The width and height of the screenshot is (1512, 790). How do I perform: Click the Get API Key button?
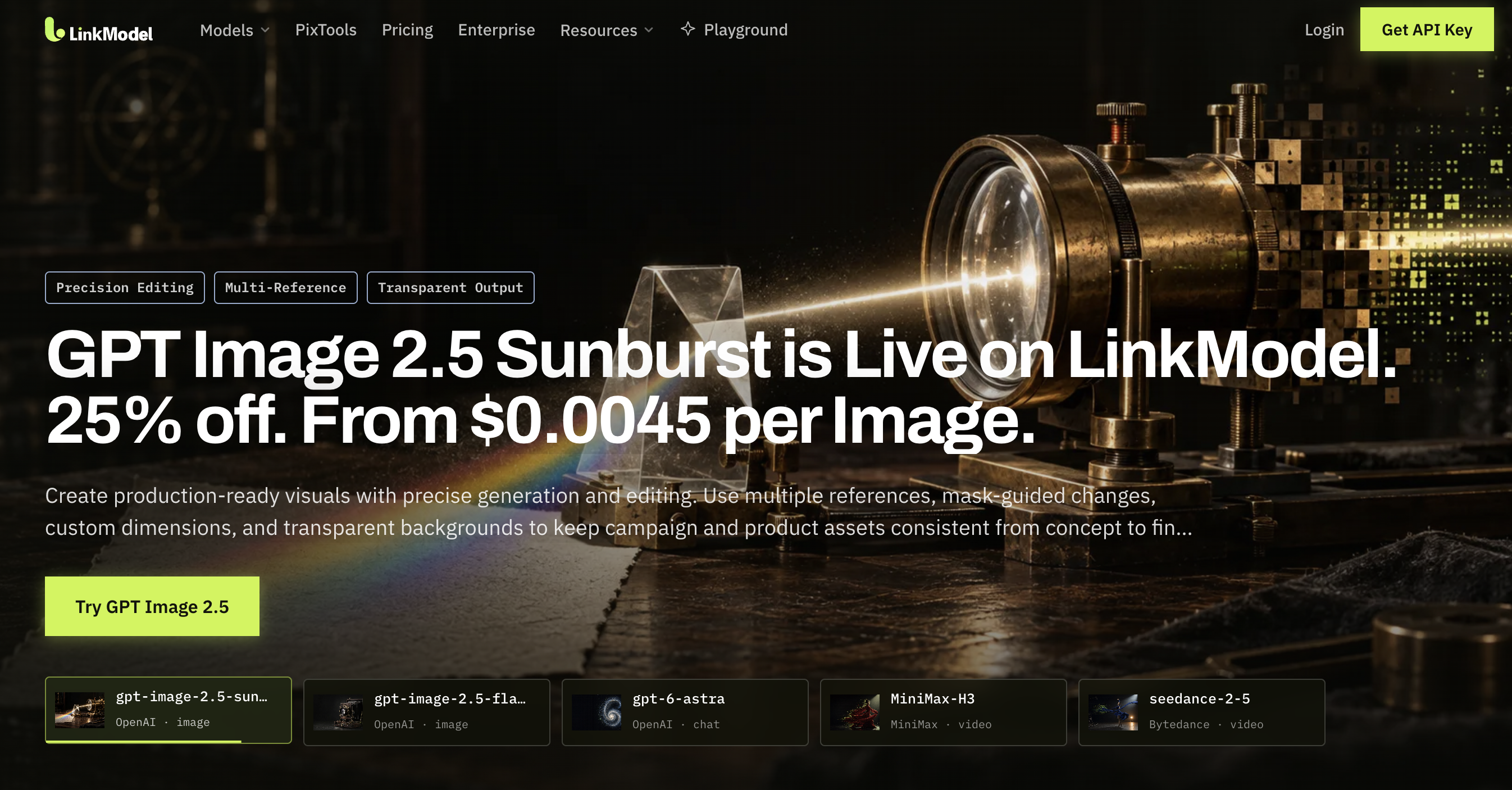tap(1427, 29)
